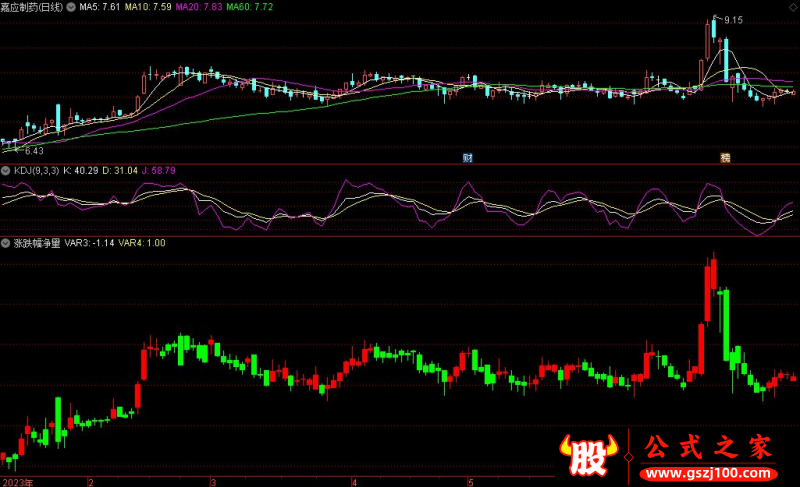Open the KDJ(9,3,3) indicator parameters
800x487 pixels.
pyautogui.click(x=35, y=171)
